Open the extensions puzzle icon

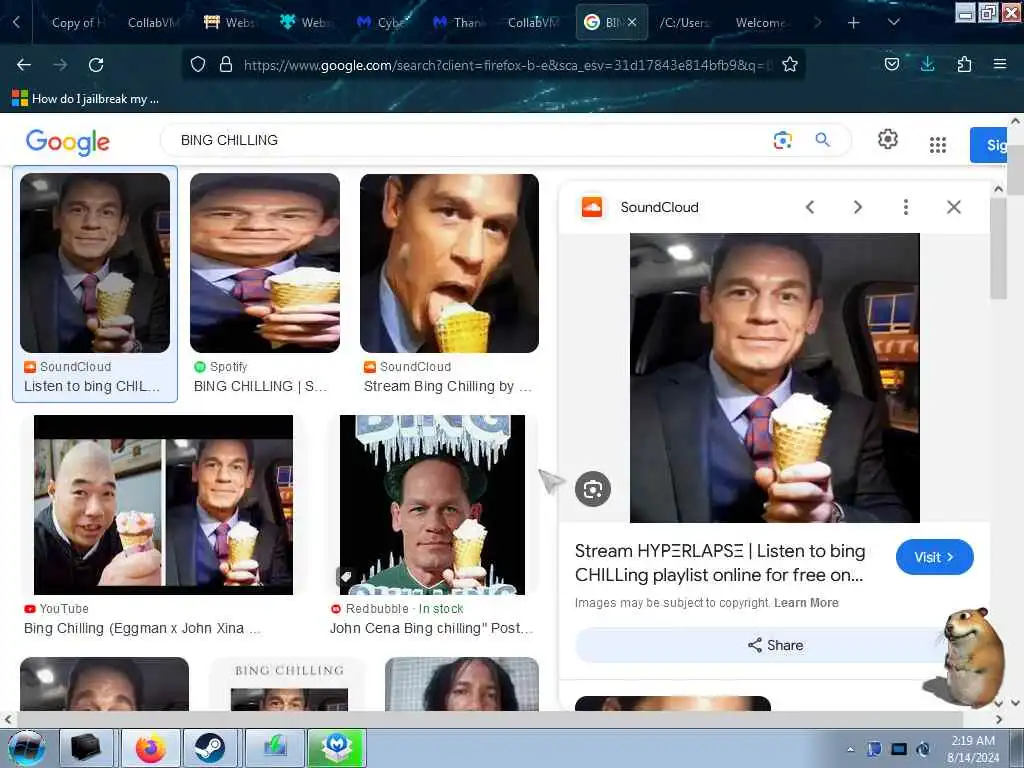(x=964, y=64)
